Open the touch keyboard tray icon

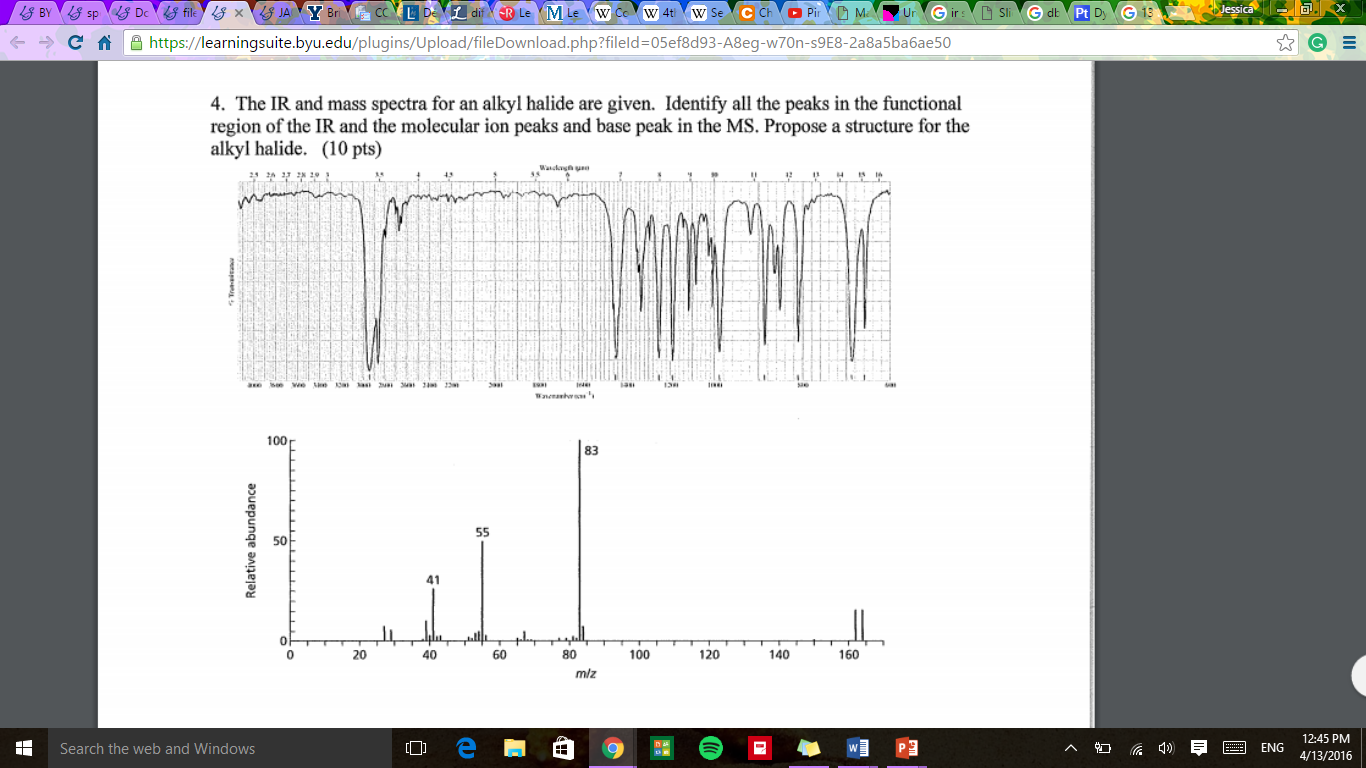click(x=1234, y=748)
